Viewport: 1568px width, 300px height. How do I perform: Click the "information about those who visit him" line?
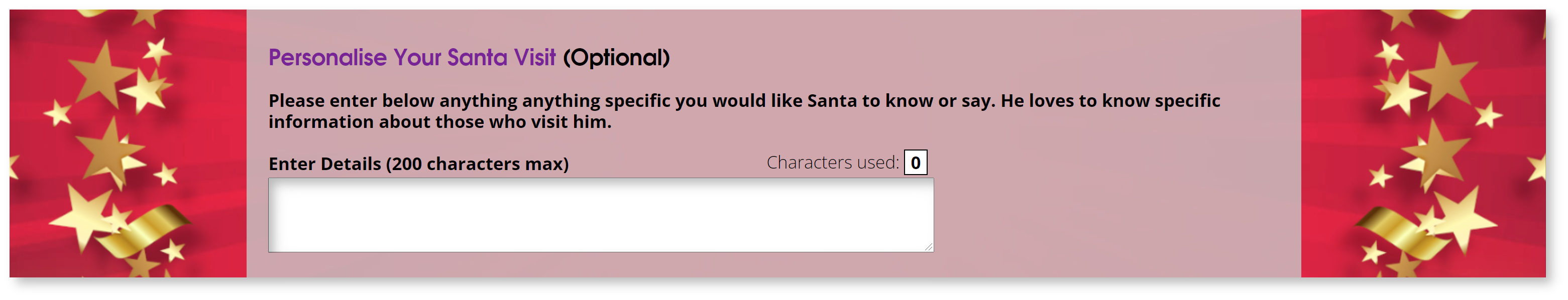tap(439, 122)
